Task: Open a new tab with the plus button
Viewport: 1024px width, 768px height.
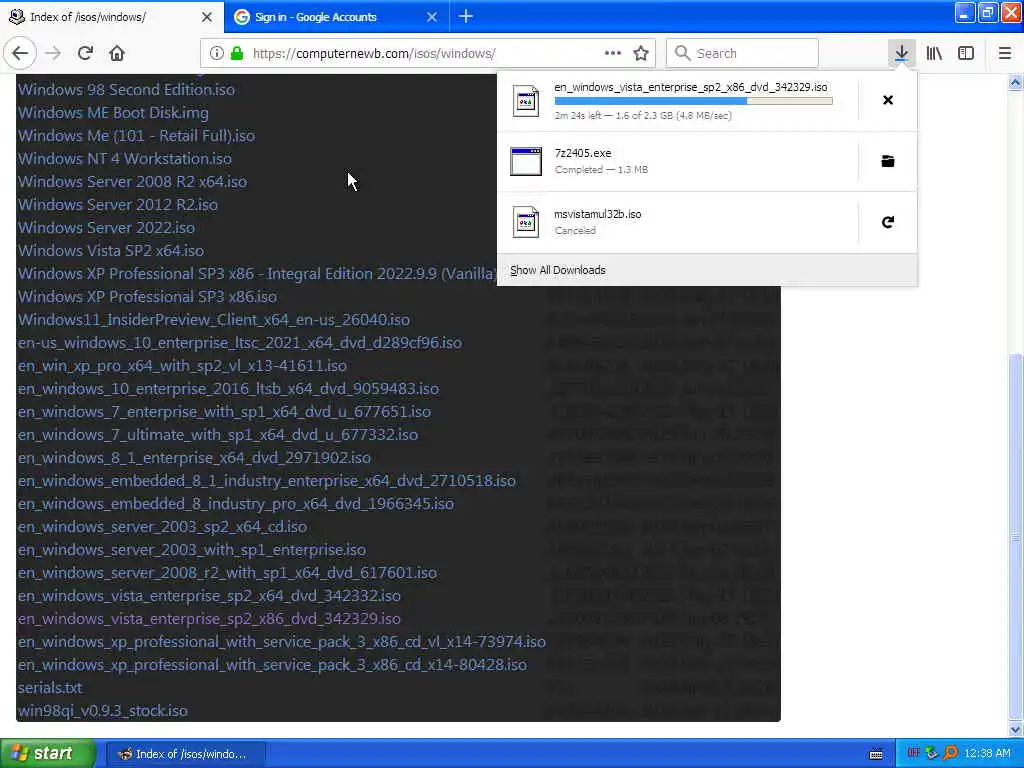Action: [x=466, y=16]
